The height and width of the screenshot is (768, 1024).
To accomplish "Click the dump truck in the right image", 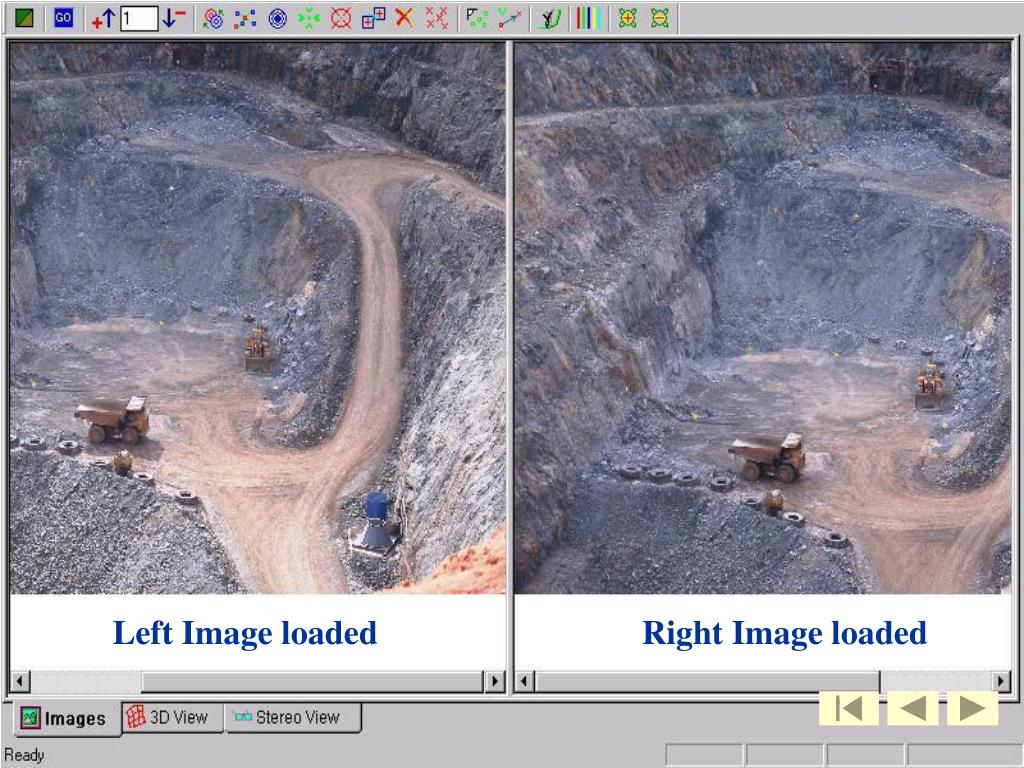I will pyautogui.click(x=767, y=456).
